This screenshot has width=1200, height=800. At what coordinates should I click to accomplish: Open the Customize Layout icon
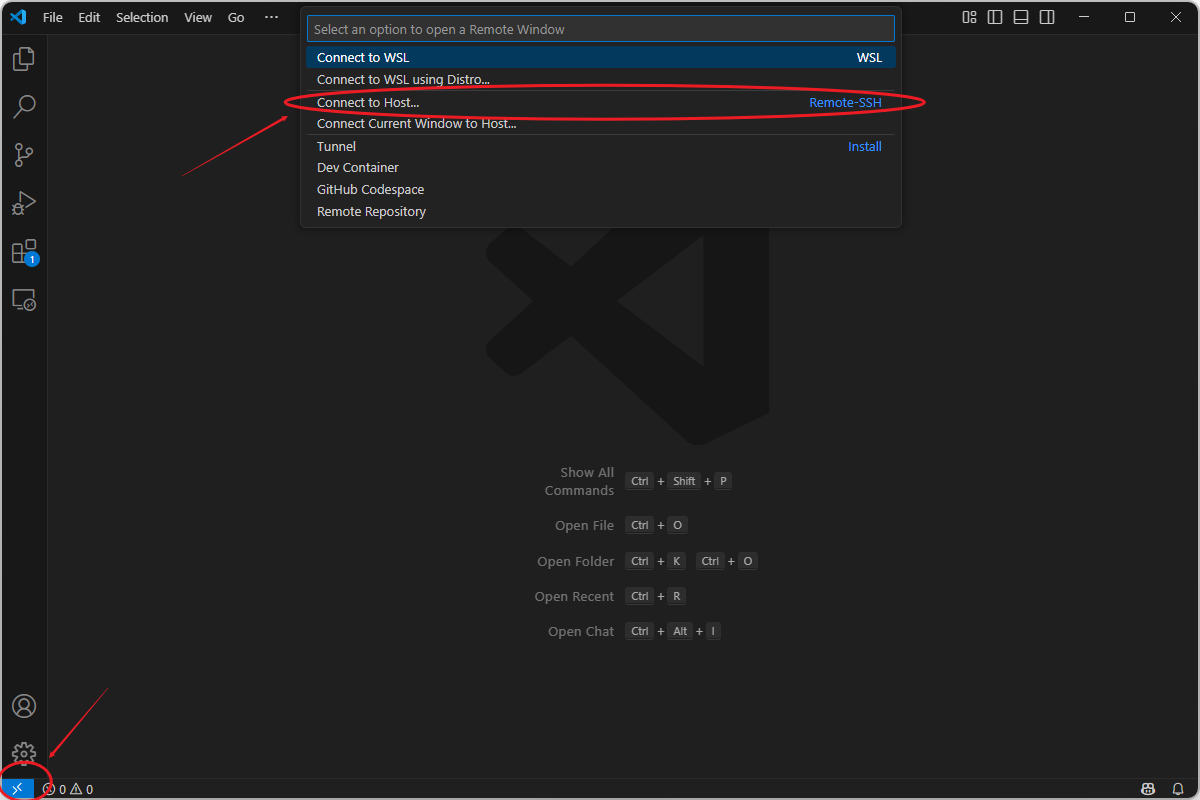click(969, 17)
